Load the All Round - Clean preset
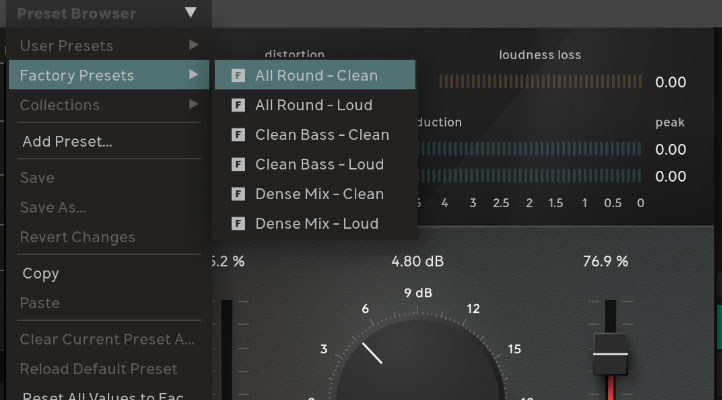 click(315, 75)
